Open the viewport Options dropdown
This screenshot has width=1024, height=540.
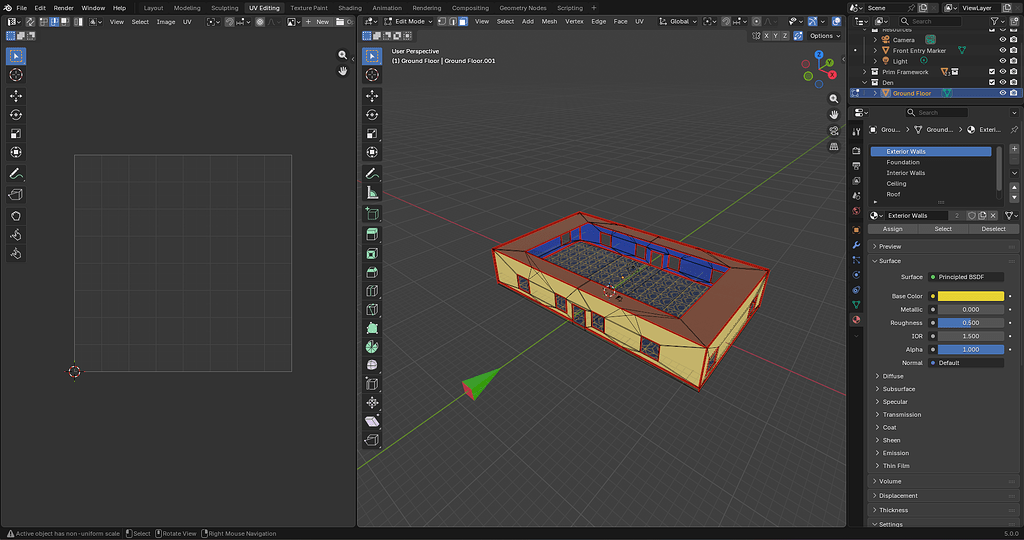click(824, 36)
